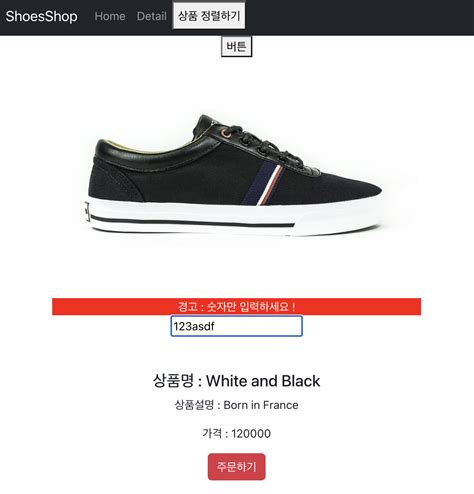Open the Detail nav link
This screenshot has width=474, height=494.
coord(152,16)
